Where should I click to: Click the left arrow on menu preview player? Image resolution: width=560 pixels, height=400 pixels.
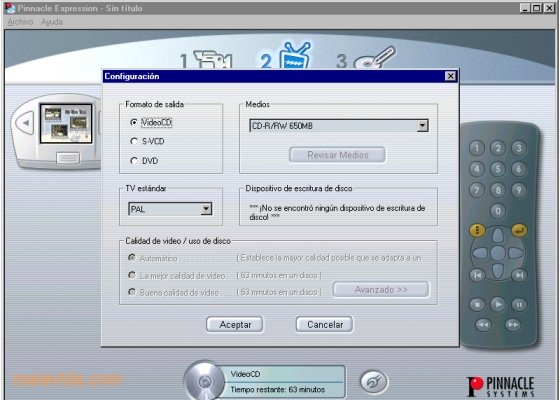click(x=25, y=123)
